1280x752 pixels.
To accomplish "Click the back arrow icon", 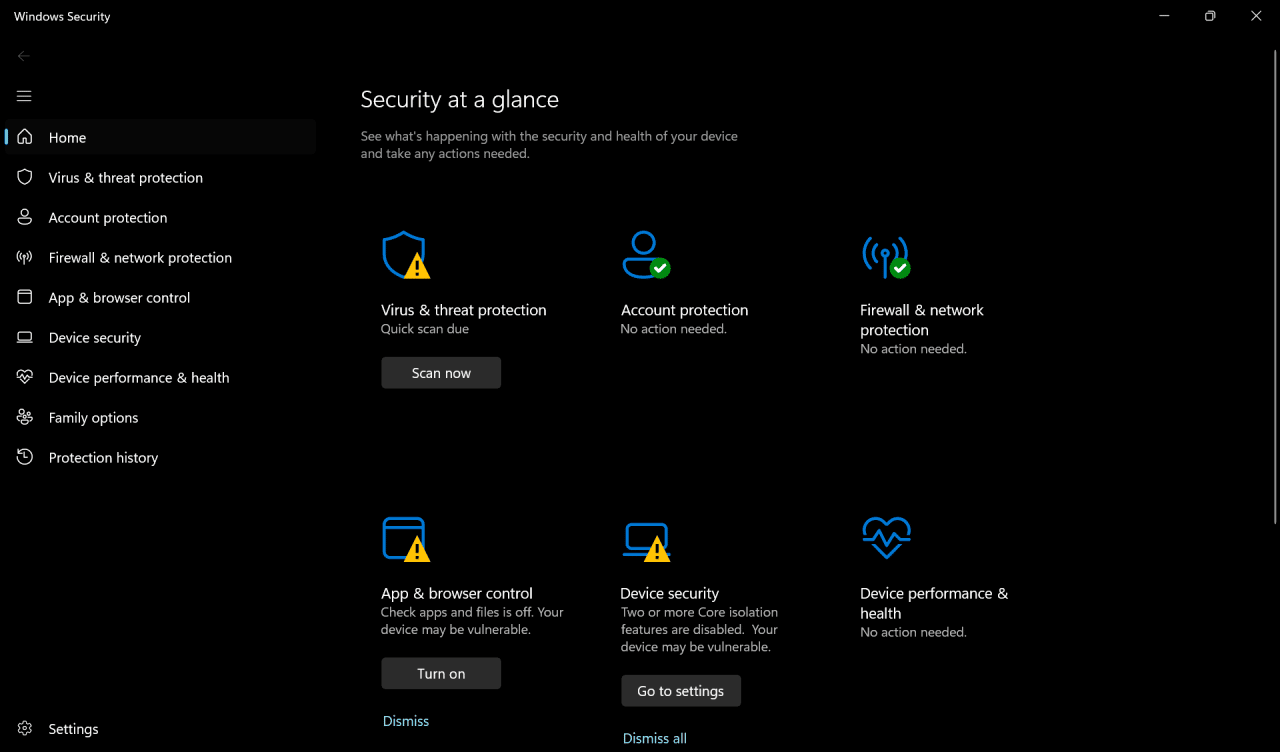I will [24, 56].
